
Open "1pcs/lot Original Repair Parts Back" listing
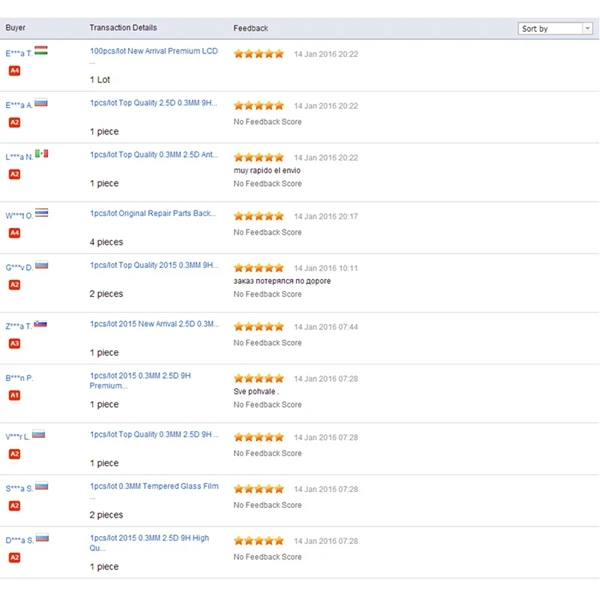[153, 213]
